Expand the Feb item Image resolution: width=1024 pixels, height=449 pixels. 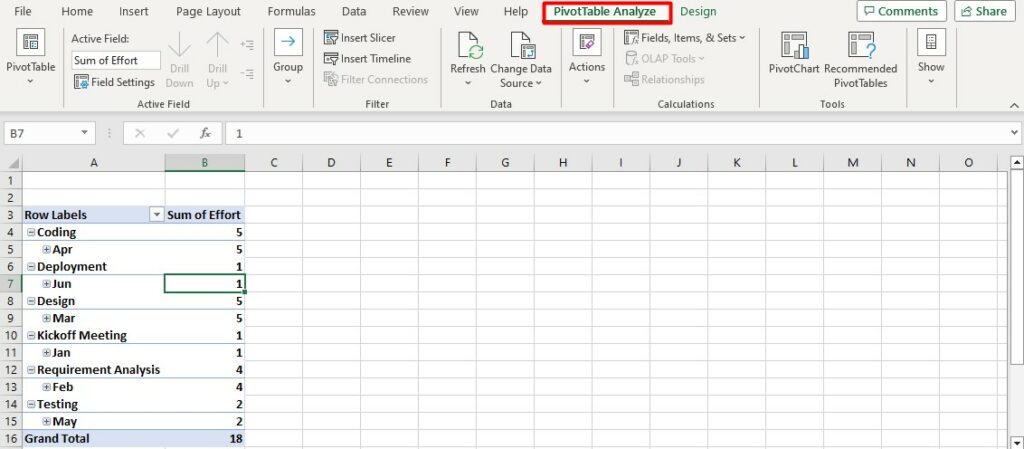[46, 387]
